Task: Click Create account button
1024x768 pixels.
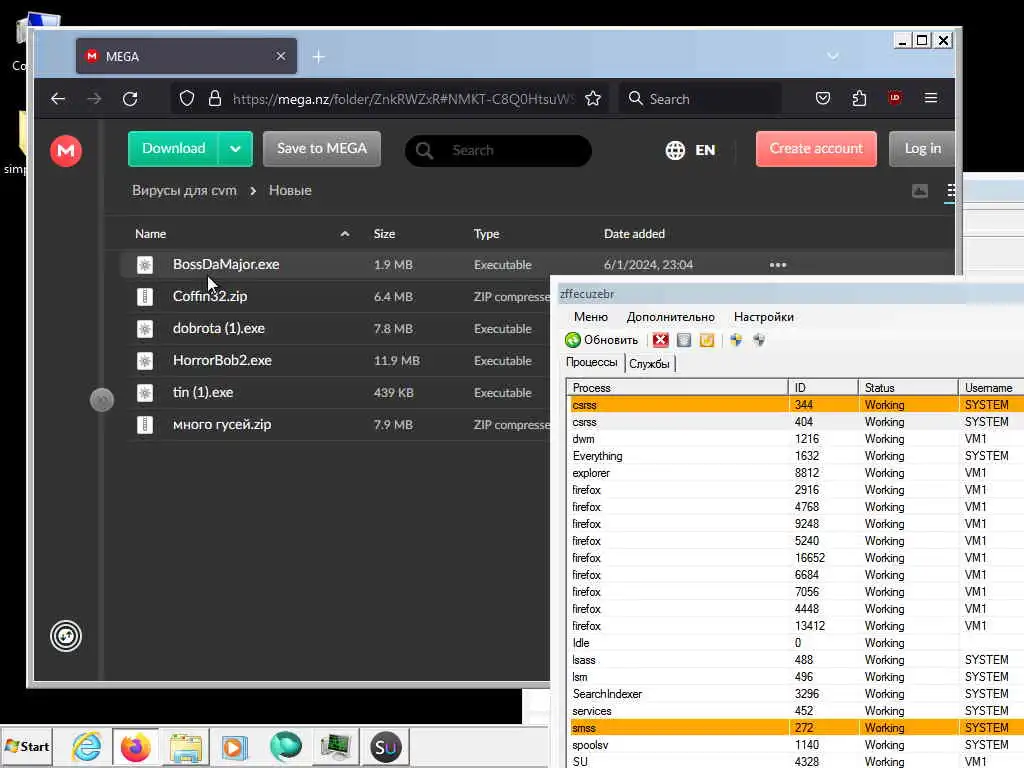Action: [816, 149]
